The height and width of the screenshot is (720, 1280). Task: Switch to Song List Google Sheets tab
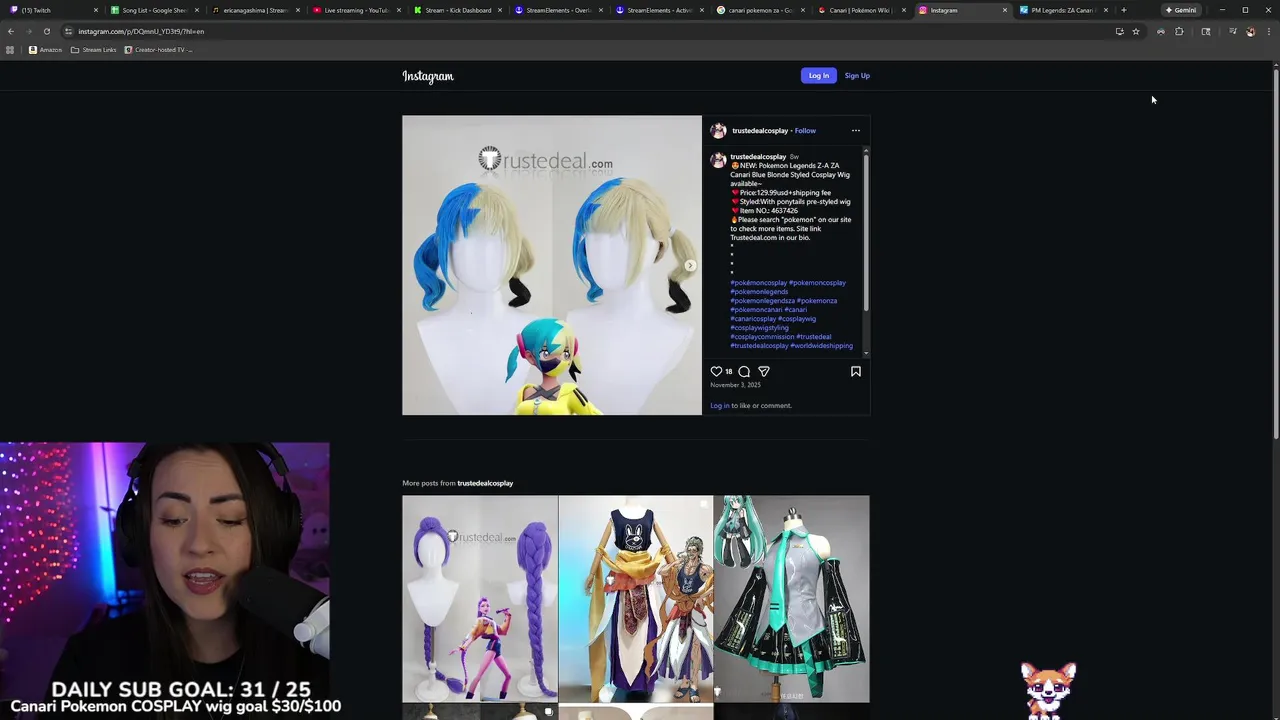tap(155, 10)
